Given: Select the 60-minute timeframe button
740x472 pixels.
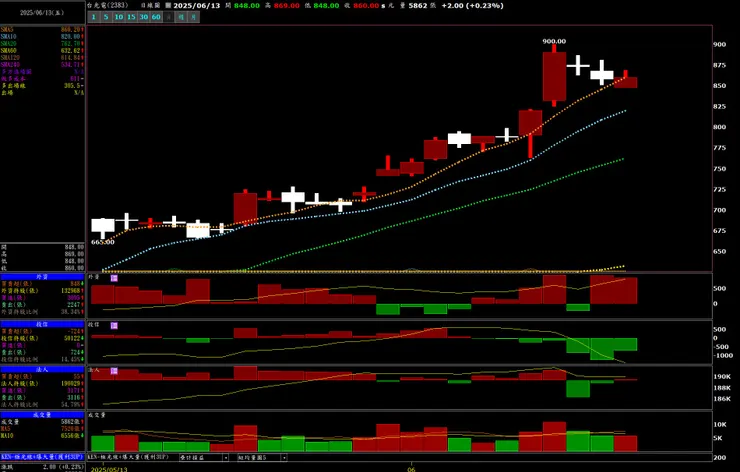Looking at the screenshot, I should [x=156, y=17].
